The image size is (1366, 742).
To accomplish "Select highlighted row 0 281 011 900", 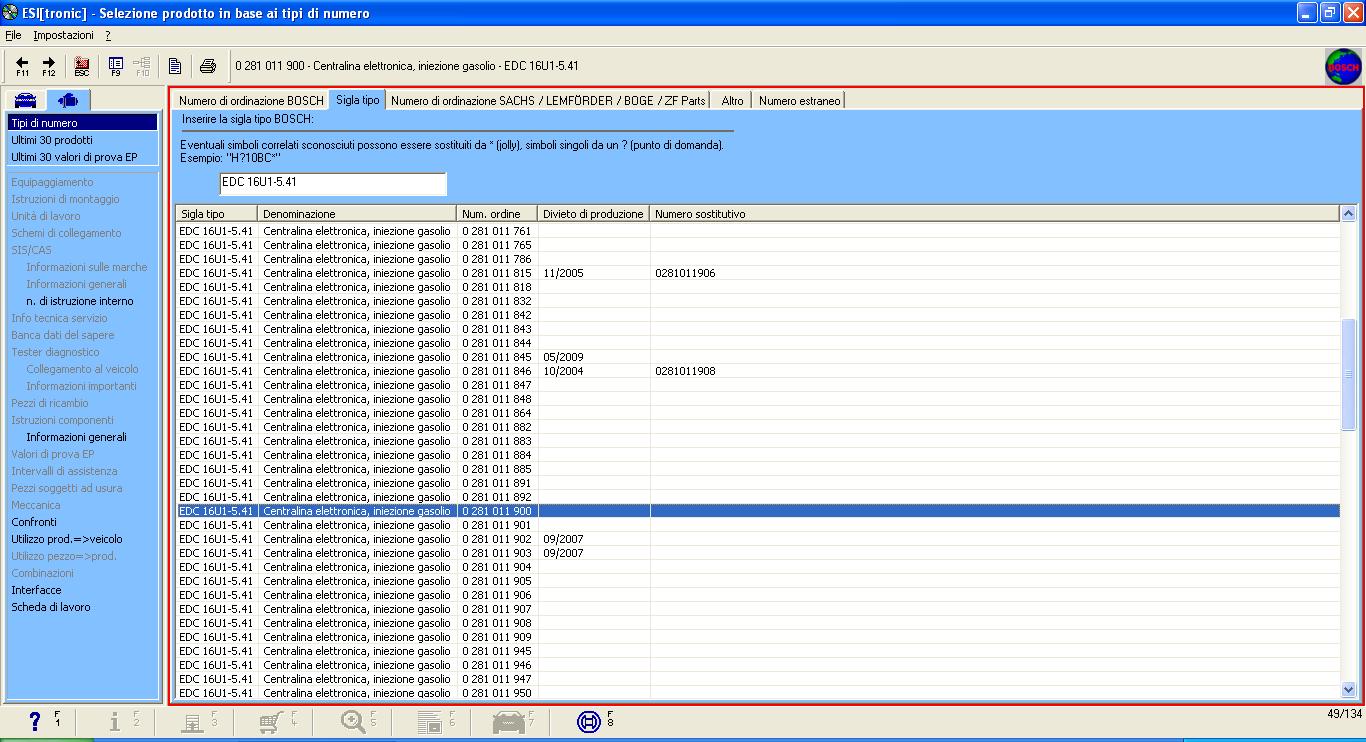I will (x=758, y=511).
